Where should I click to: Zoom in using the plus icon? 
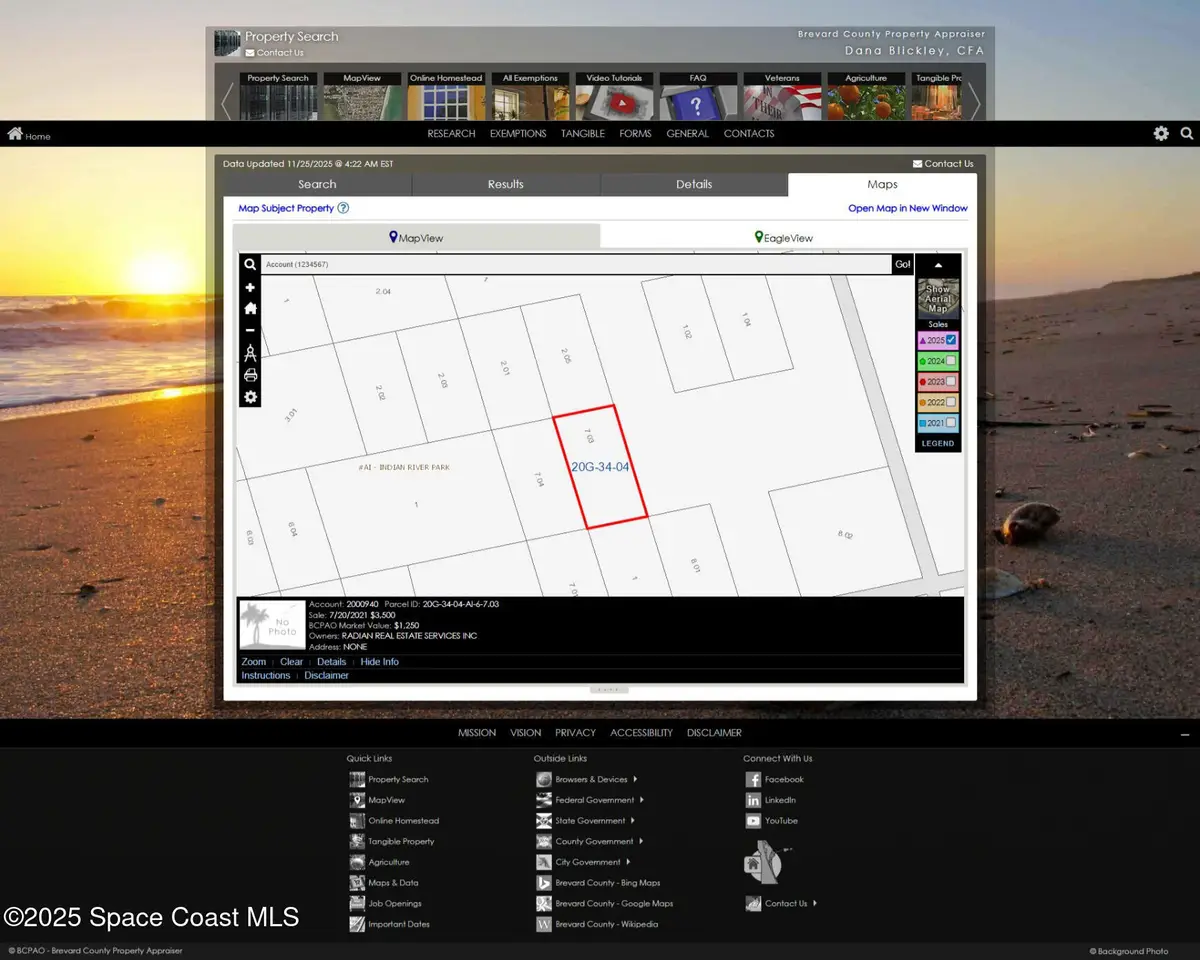coord(249,287)
